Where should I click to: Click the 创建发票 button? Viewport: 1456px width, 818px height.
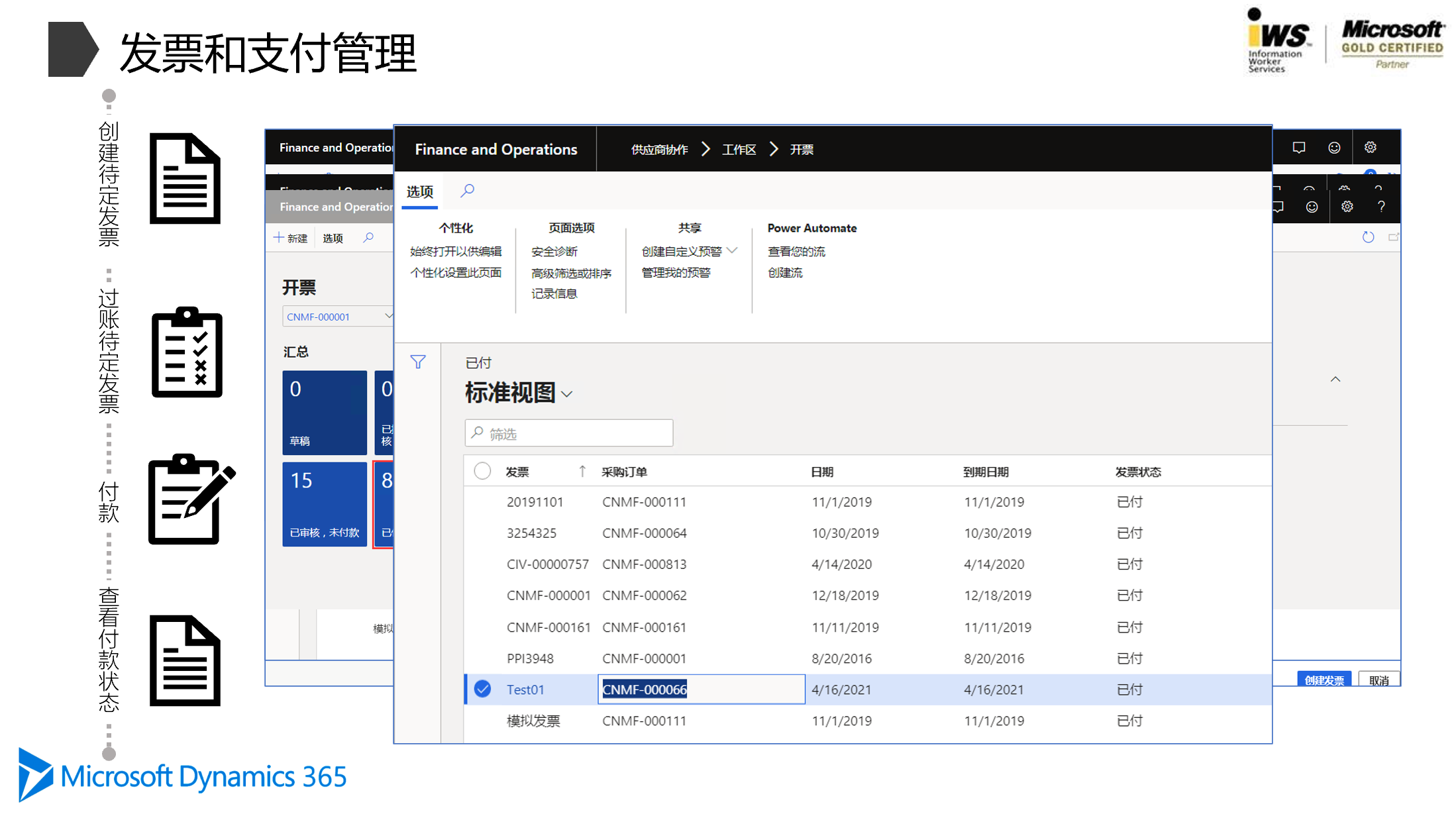coord(1324,680)
